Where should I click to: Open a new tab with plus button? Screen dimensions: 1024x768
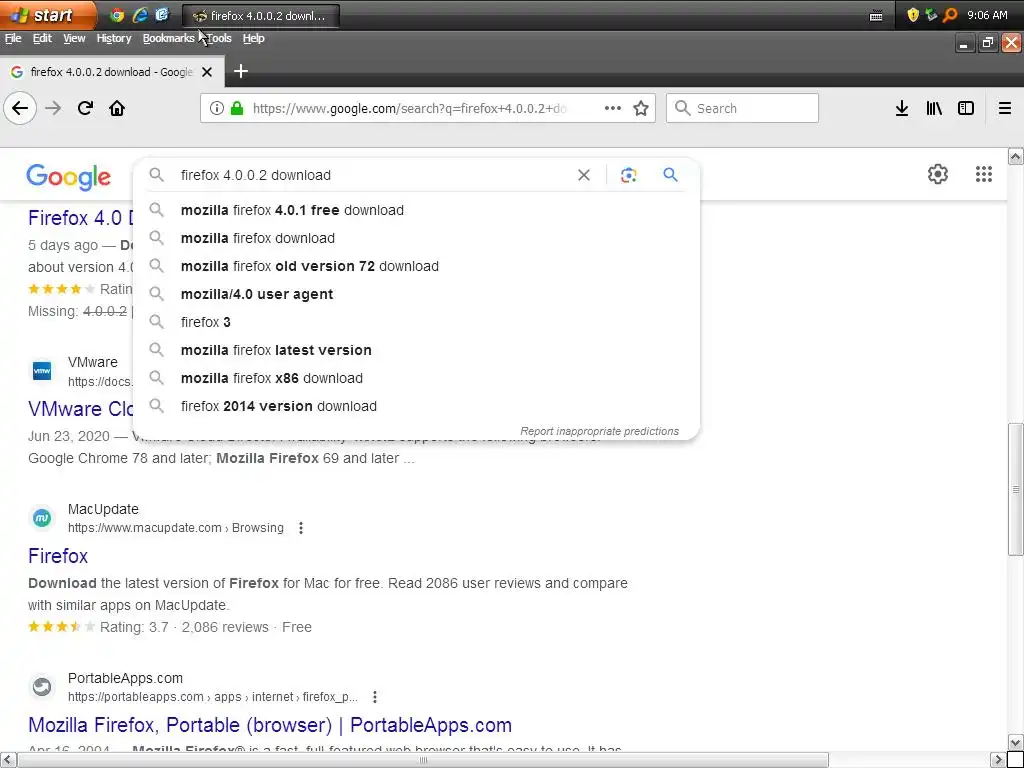240,71
